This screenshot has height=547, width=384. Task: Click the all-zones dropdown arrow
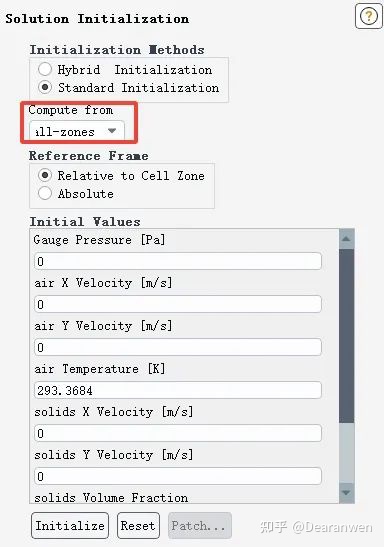coord(112,131)
